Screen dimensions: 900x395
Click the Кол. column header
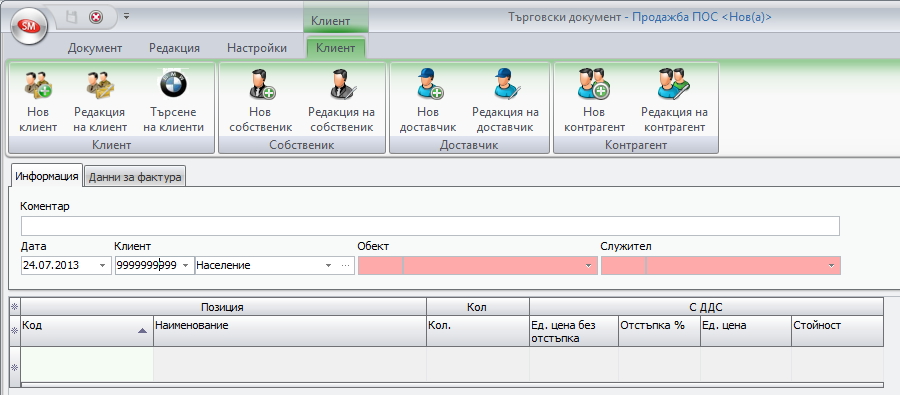(478, 331)
